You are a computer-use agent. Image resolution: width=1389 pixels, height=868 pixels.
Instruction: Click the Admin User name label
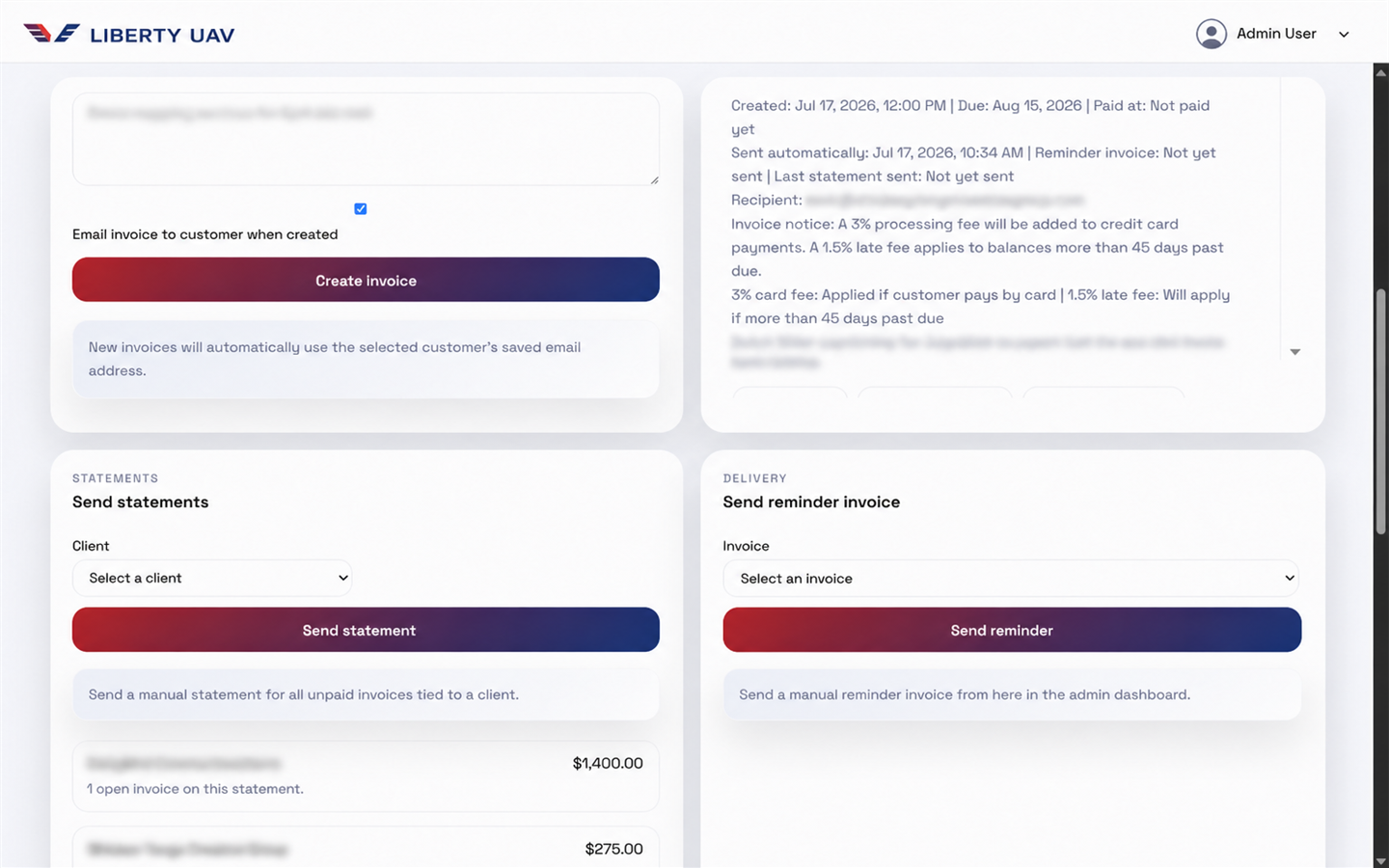tap(1276, 34)
